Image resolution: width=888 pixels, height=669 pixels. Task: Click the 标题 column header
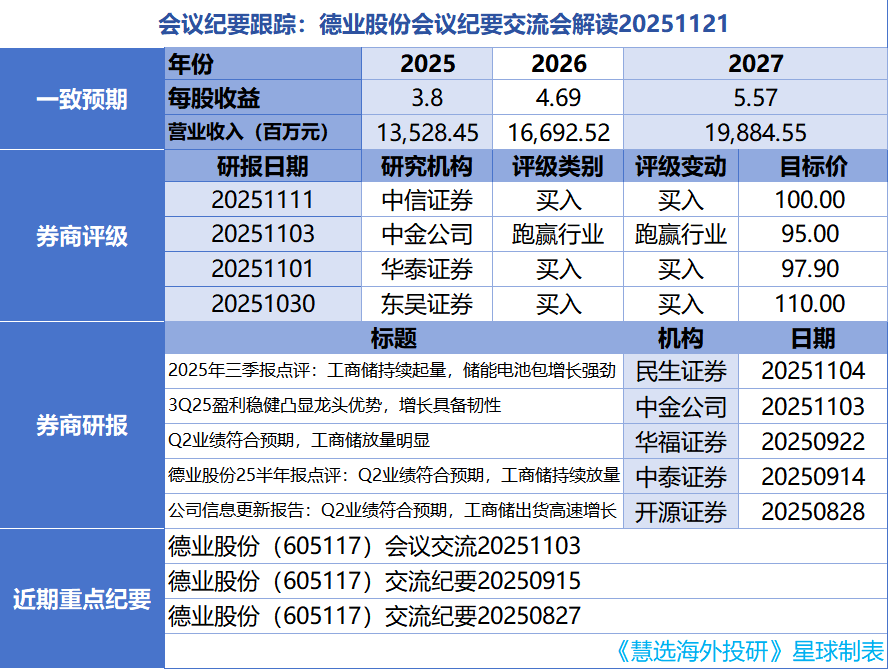pyautogui.click(x=394, y=338)
